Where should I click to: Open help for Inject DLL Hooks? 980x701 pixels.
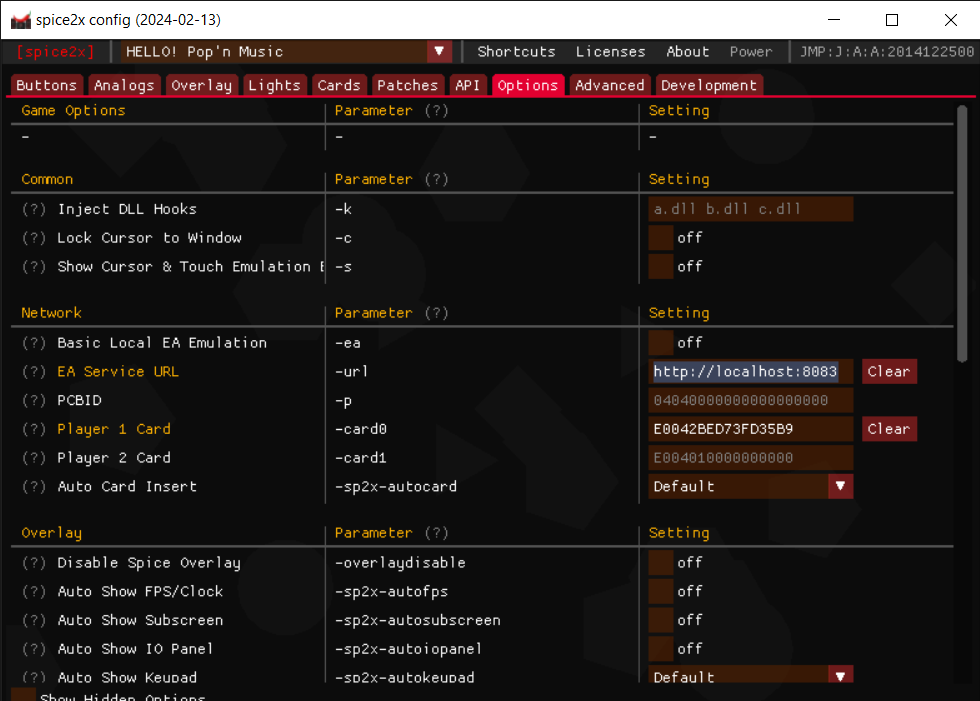pyautogui.click(x=33, y=208)
